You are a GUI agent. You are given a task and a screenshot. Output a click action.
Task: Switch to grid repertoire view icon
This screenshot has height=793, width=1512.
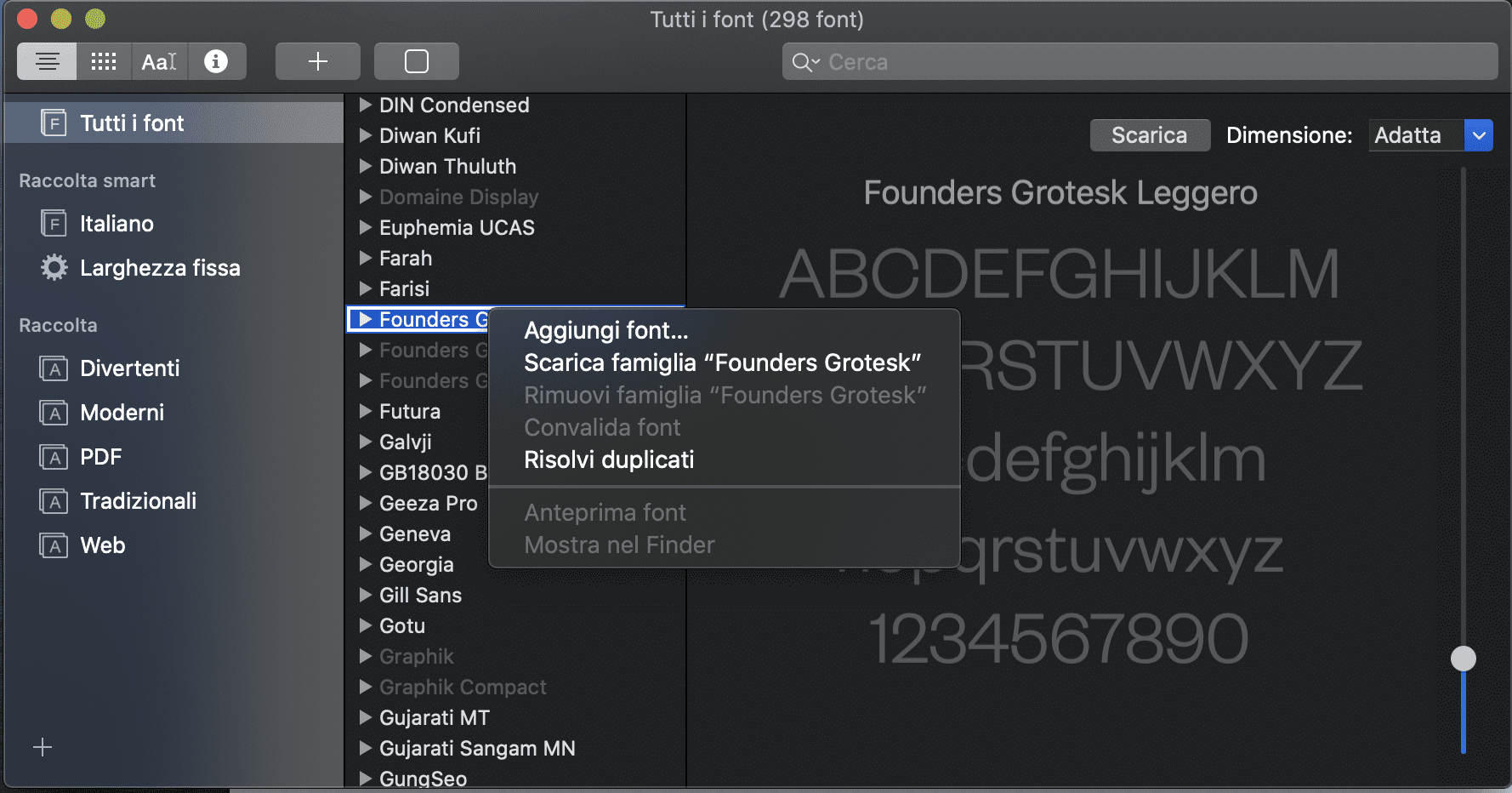(104, 61)
